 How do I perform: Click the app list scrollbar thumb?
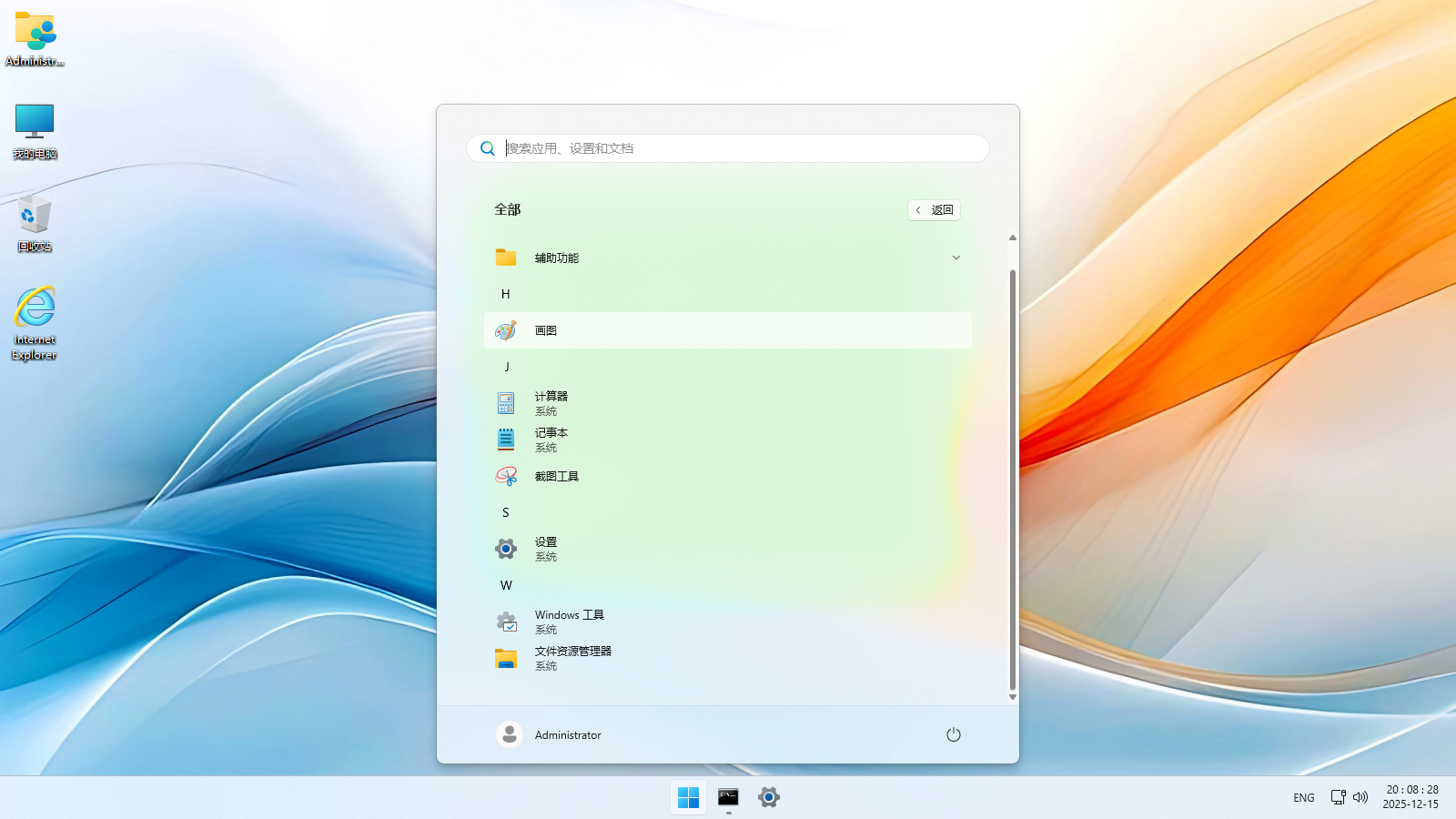(x=1012, y=480)
